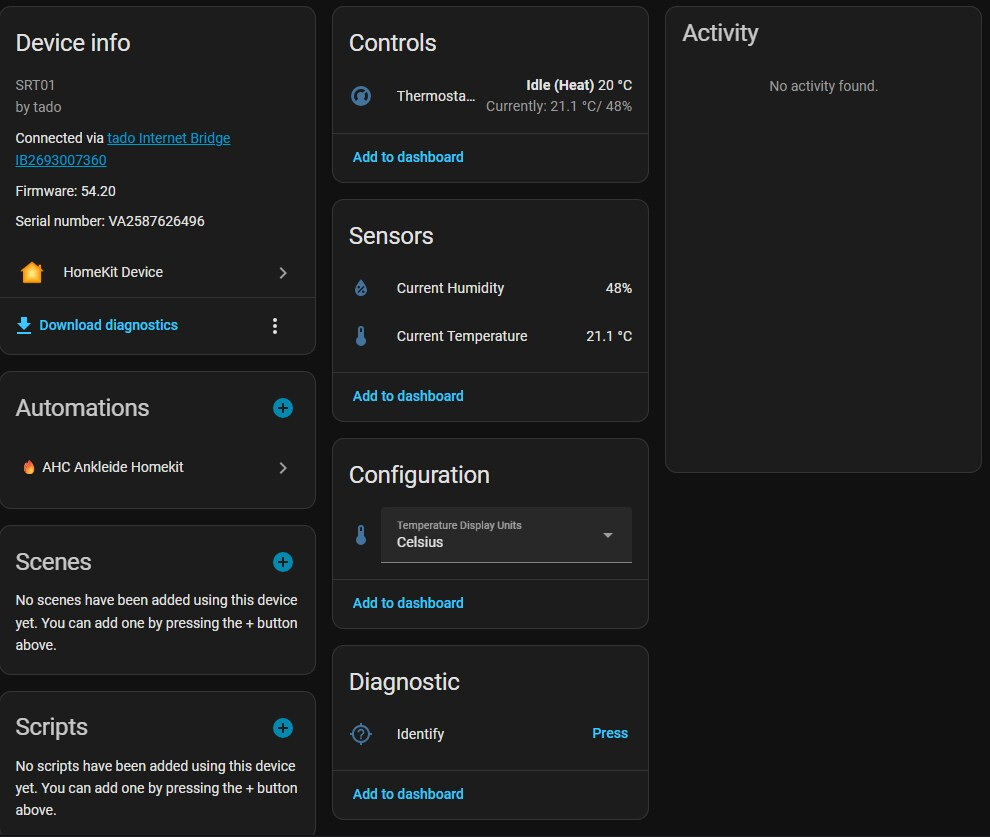Click the download arrow icon beside diagnostics
Screen dimensions: 990x837
[24, 325]
